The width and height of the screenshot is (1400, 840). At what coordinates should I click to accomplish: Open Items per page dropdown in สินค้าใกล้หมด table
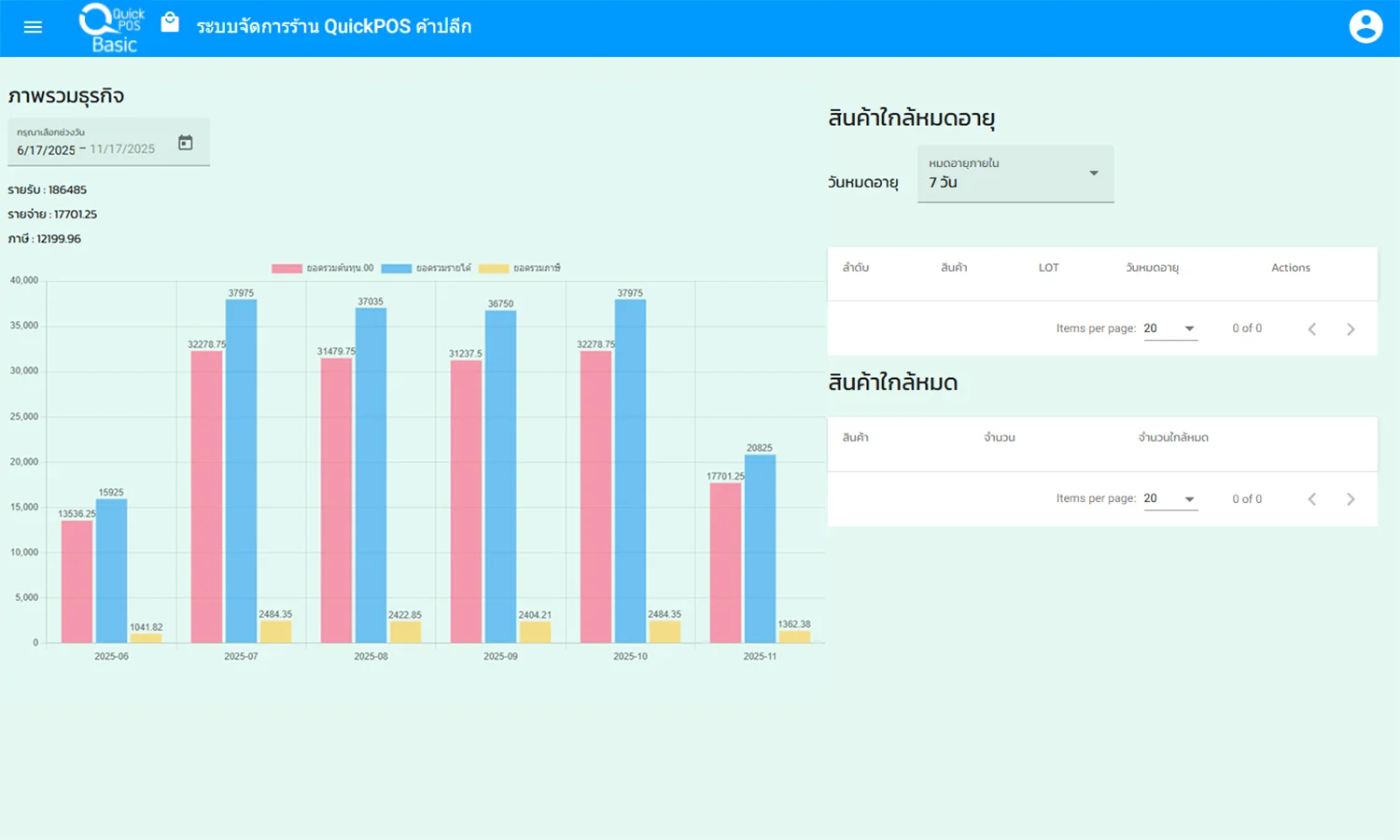1170,498
